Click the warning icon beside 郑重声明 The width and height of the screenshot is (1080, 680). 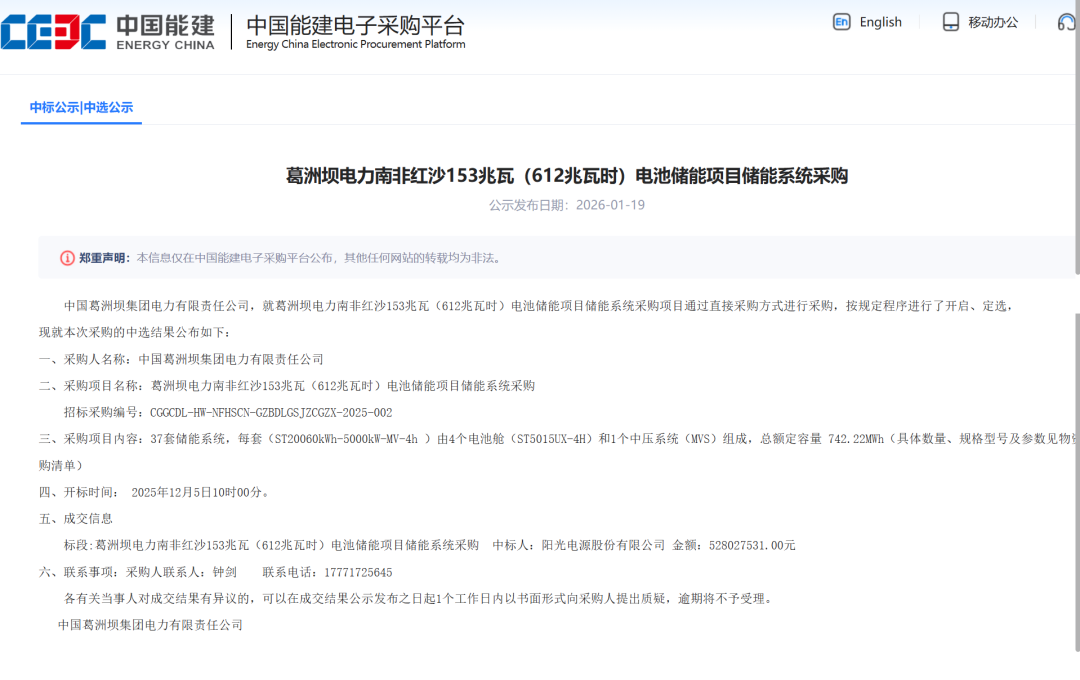tap(65, 257)
